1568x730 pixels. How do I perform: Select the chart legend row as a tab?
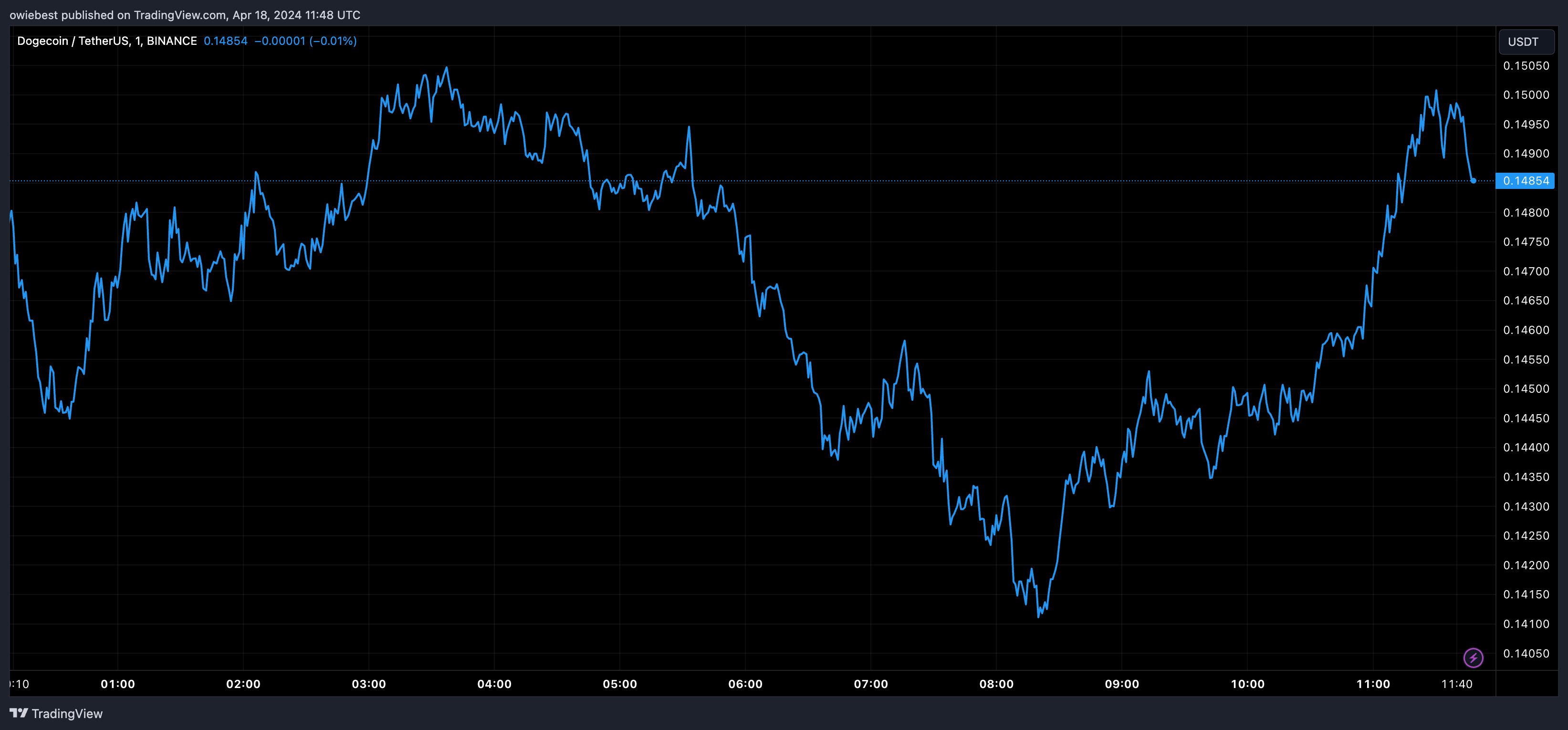click(x=183, y=40)
